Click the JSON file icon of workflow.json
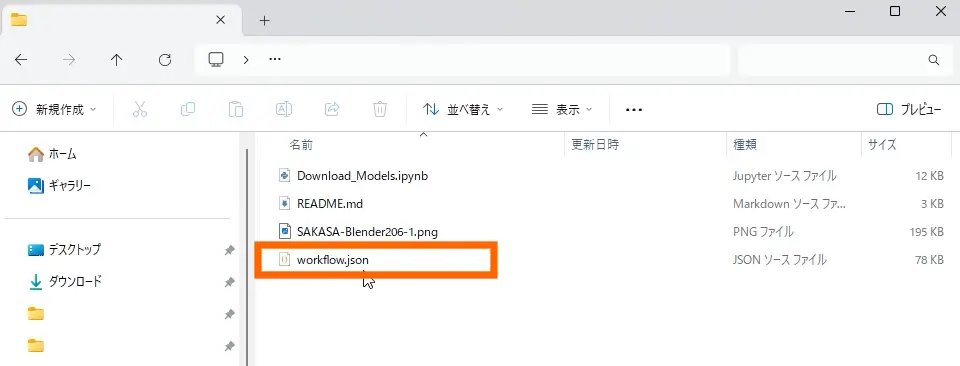The width and height of the screenshot is (960, 366). (x=284, y=260)
